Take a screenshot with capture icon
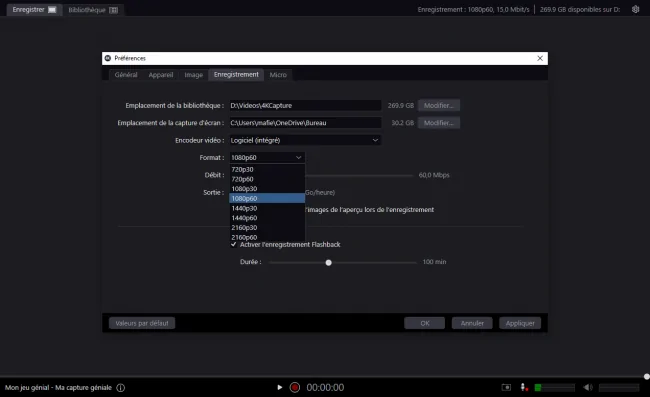The width and height of the screenshot is (650, 397). tap(506, 387)
